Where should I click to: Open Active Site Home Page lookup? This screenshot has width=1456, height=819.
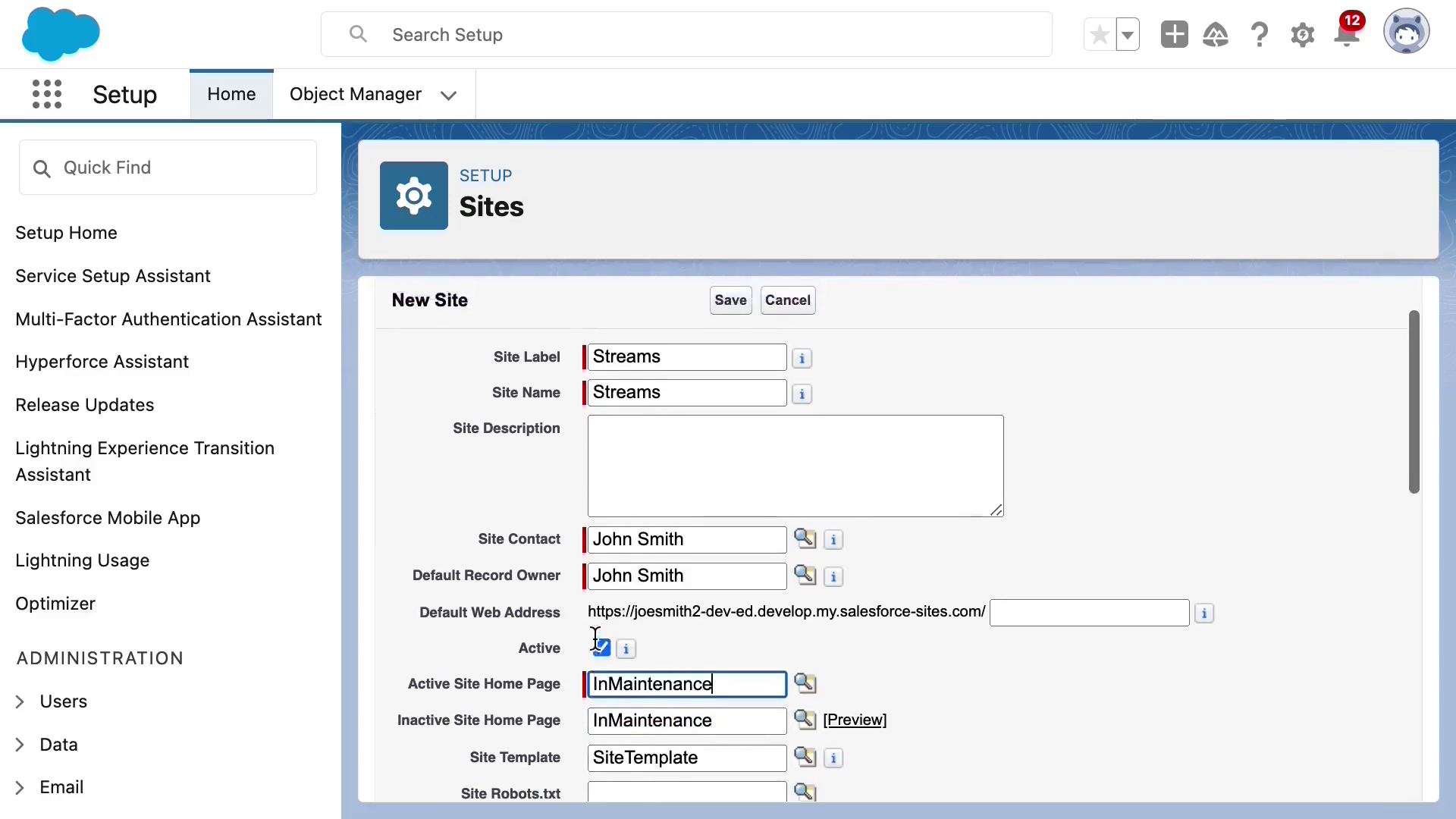(x=805, y=683)
